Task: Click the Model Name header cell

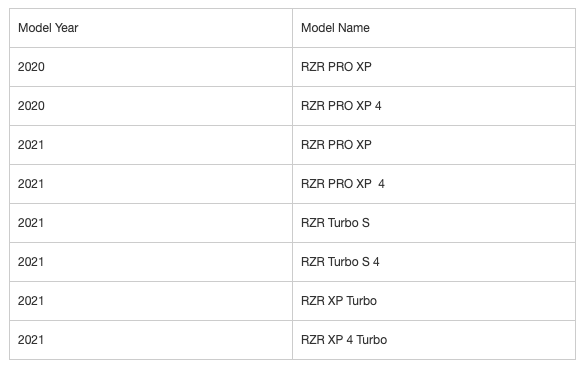Action: tap(434, 28)
